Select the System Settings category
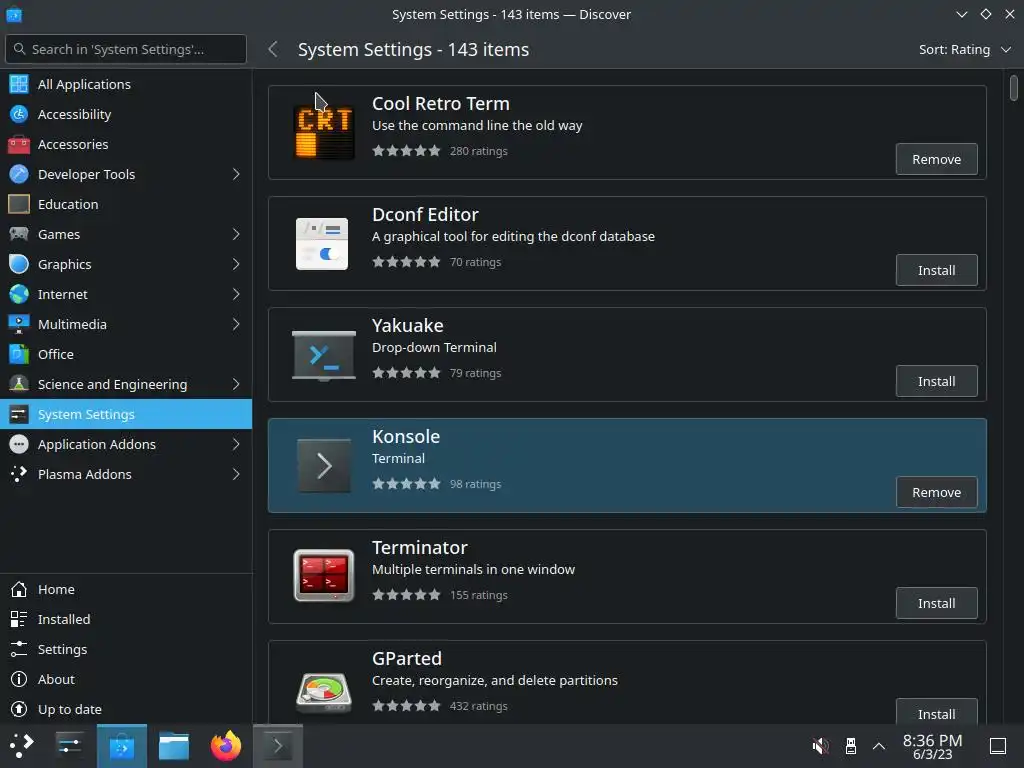Screen dimensions: 1024x768 [126, 415]
